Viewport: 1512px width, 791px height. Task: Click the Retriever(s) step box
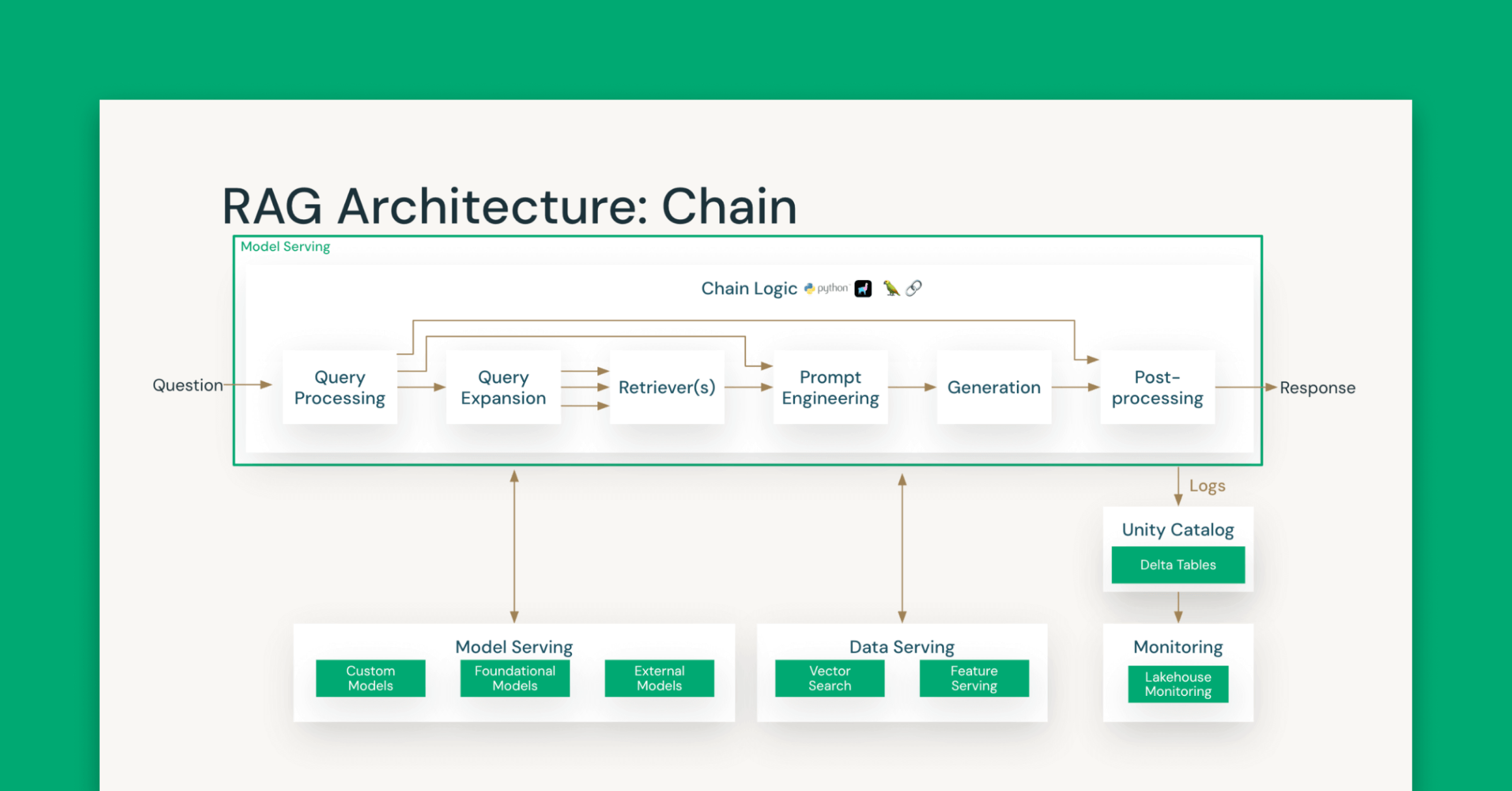pos(667,387)
